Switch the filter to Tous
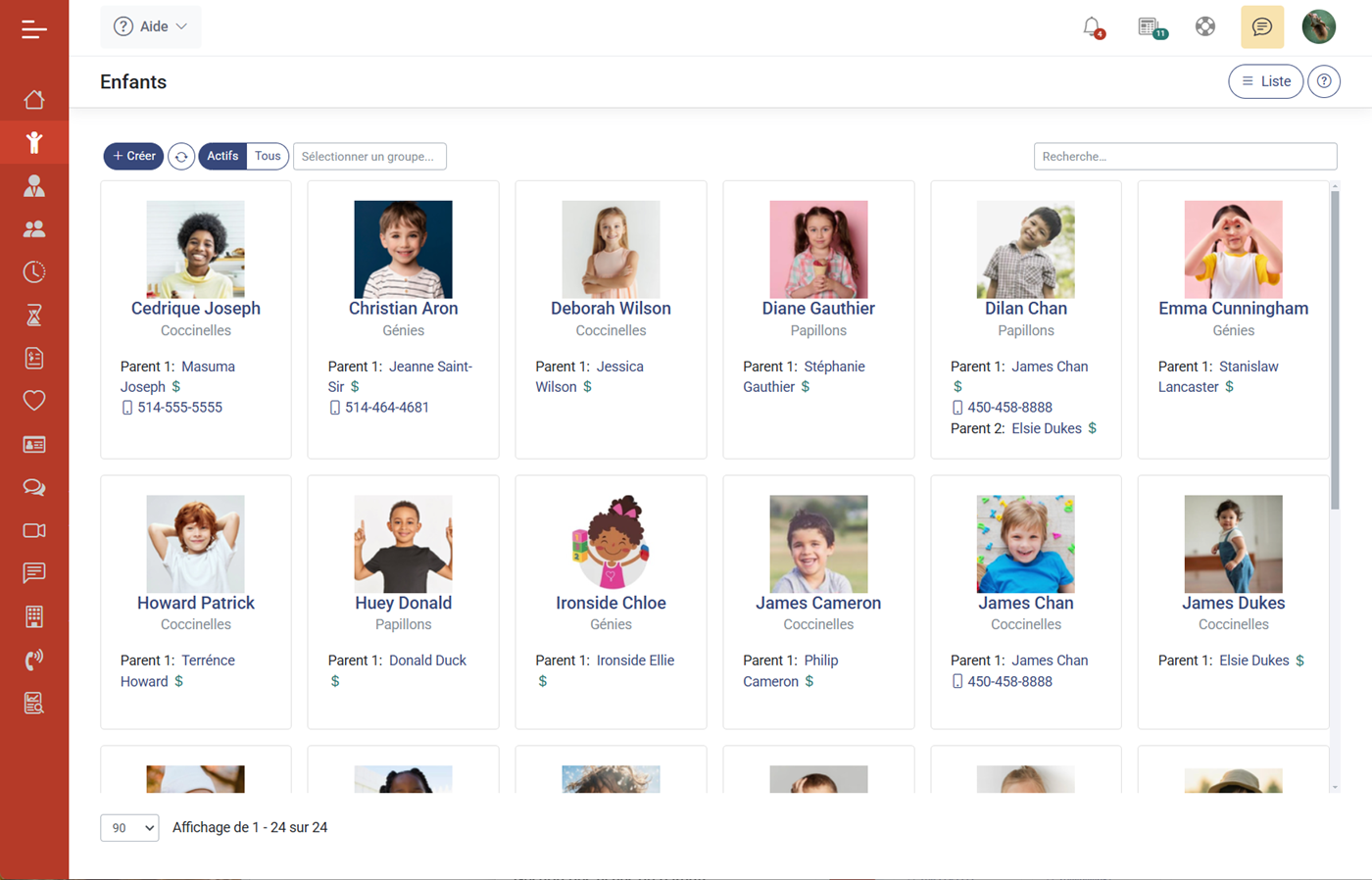1372x880 pixels. pos(267,156)
